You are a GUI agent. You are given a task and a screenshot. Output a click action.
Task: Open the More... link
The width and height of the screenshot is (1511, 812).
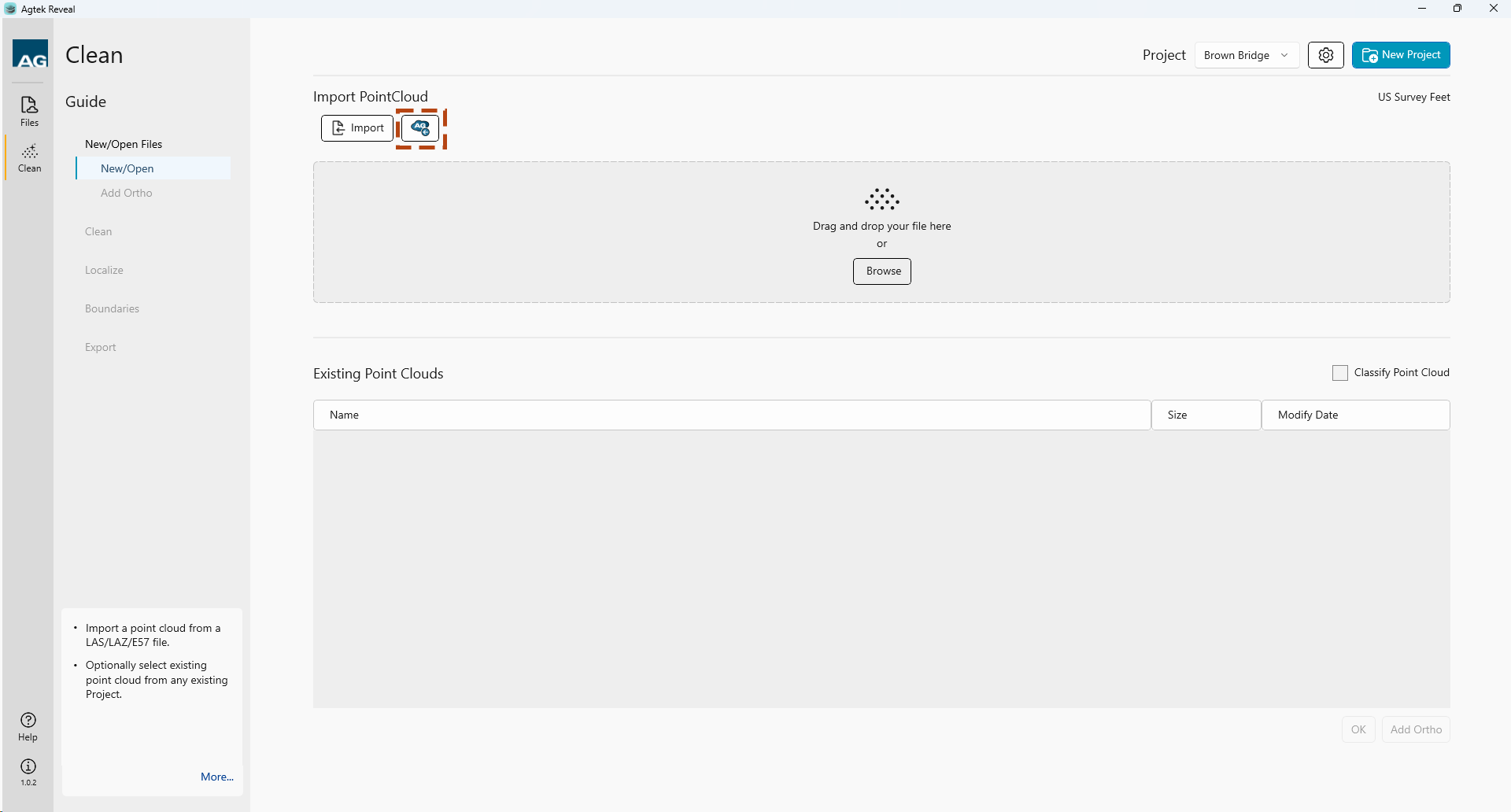point(217,777)
